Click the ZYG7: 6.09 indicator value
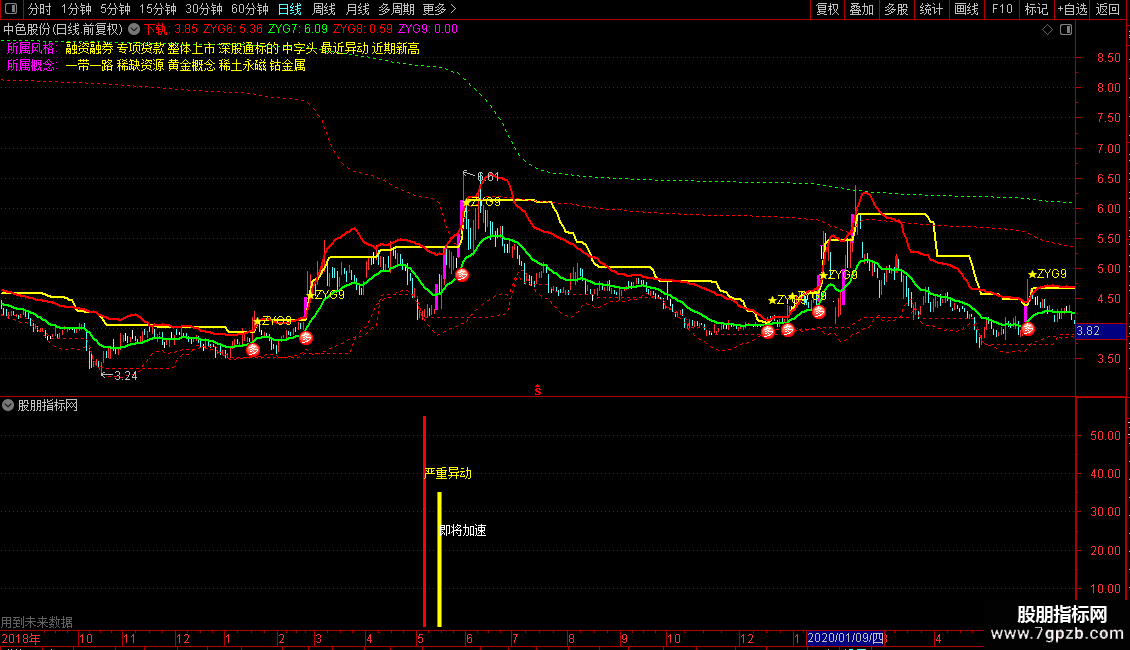1130x650 pixels. tap(298, 30)
